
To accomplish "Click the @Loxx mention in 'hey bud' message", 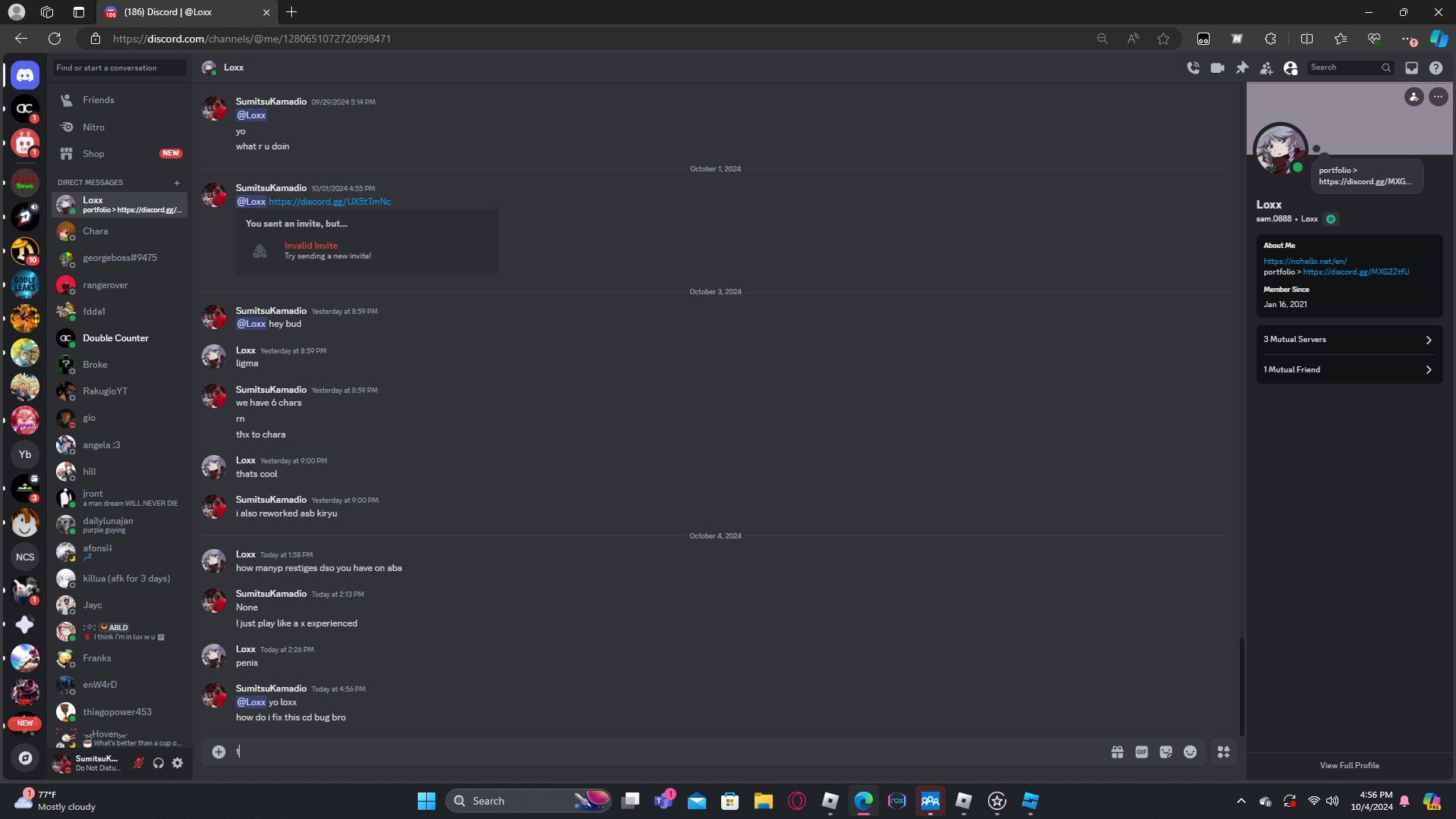I will pyautogui.click(x=251, y=324).
